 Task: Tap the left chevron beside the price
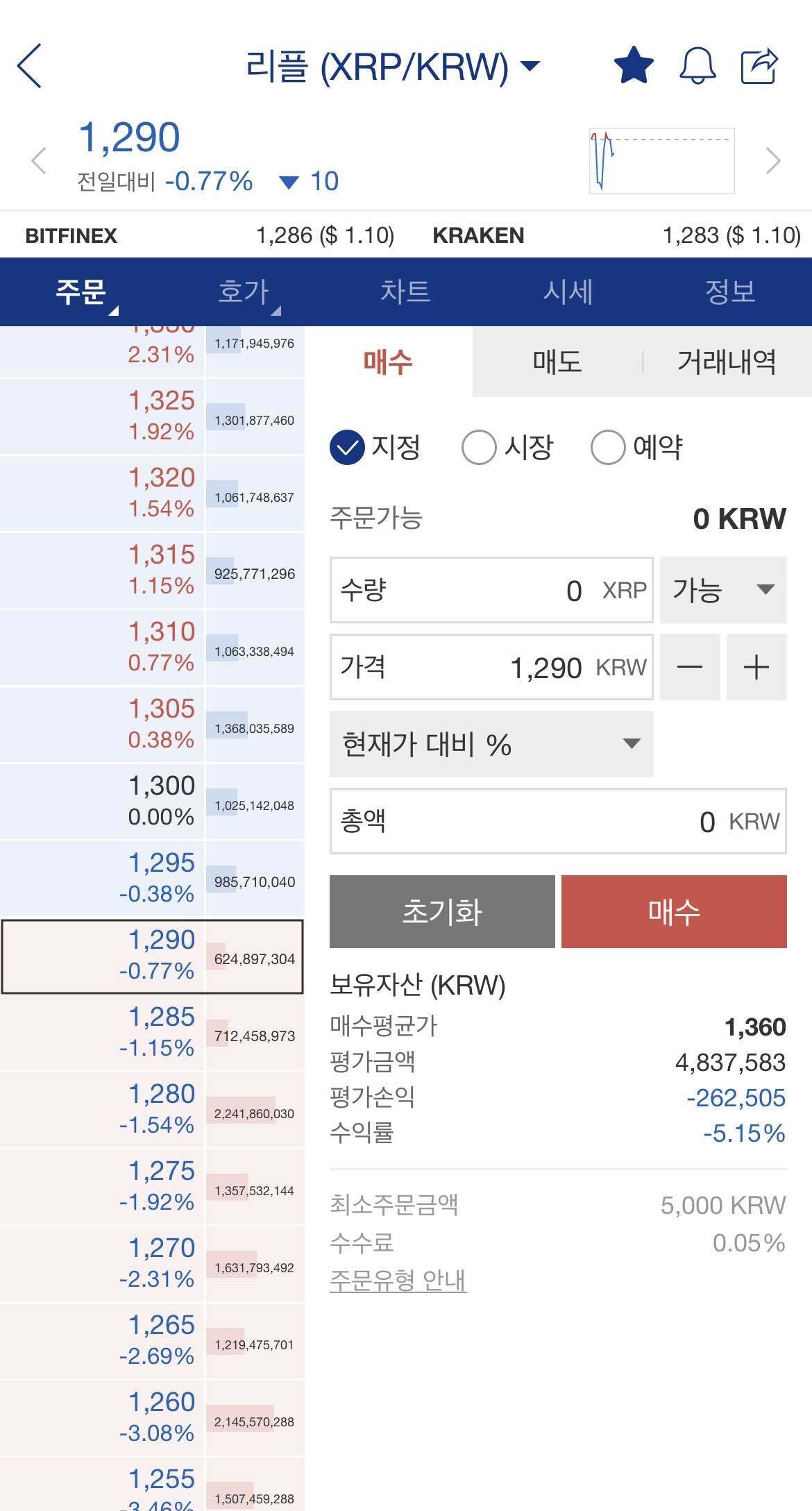pyautogui.click(x=38, y=159)
